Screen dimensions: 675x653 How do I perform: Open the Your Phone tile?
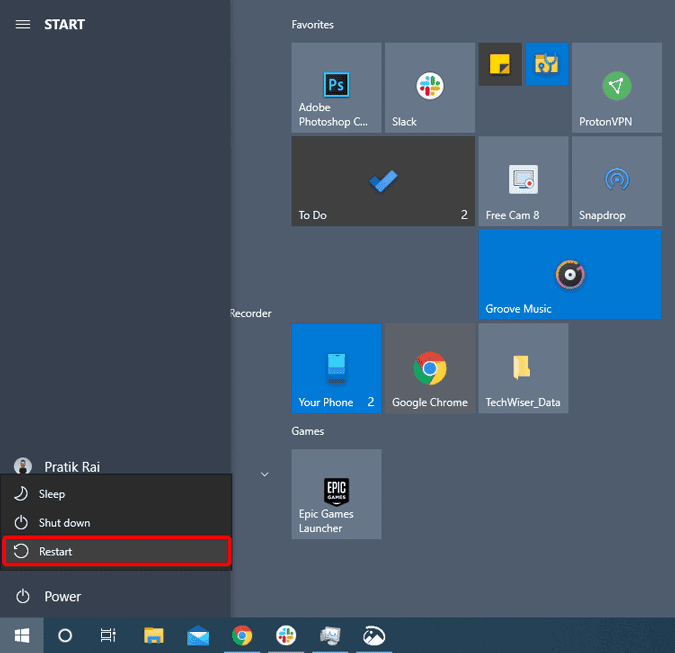(336, 368)
